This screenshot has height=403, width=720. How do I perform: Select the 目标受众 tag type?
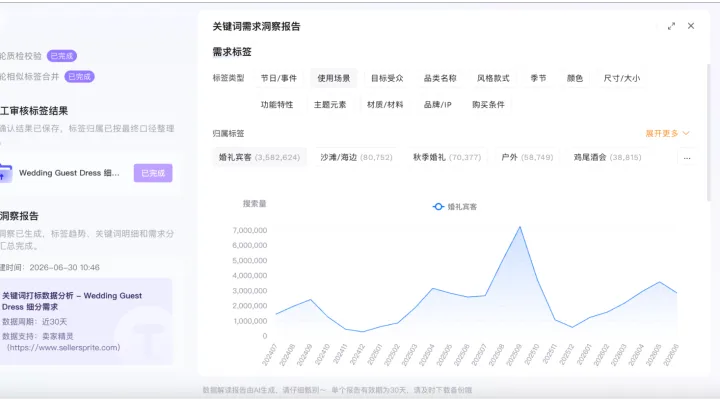click(387, 78)
